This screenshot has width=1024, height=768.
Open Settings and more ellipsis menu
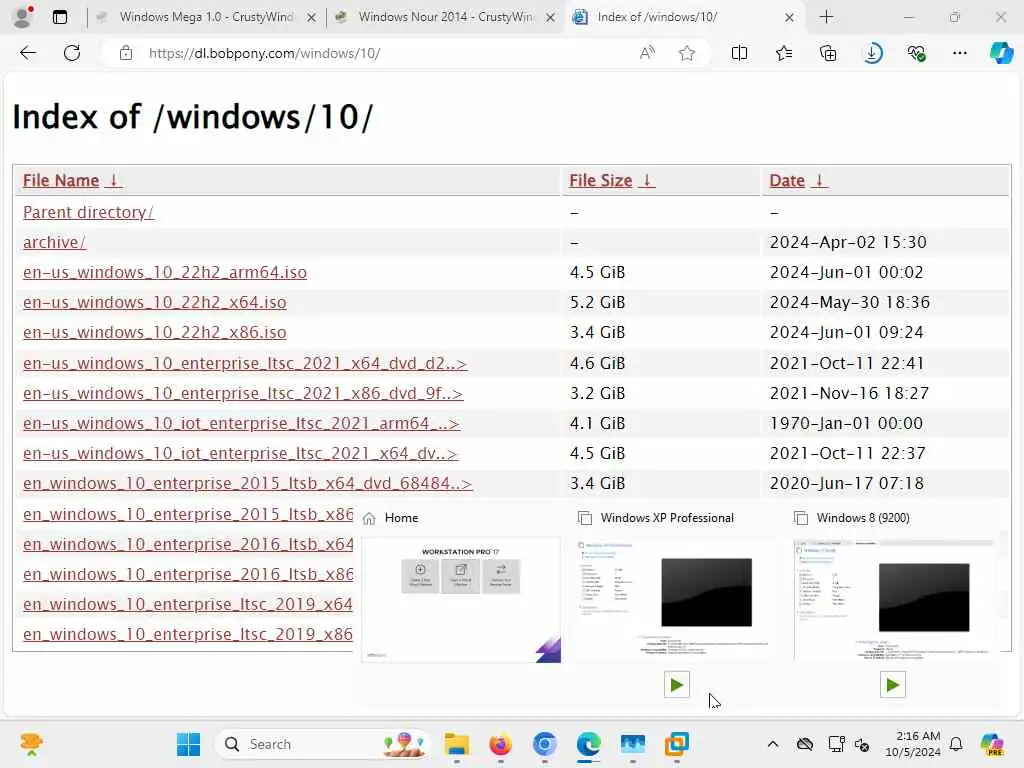[x=960, y=53]
